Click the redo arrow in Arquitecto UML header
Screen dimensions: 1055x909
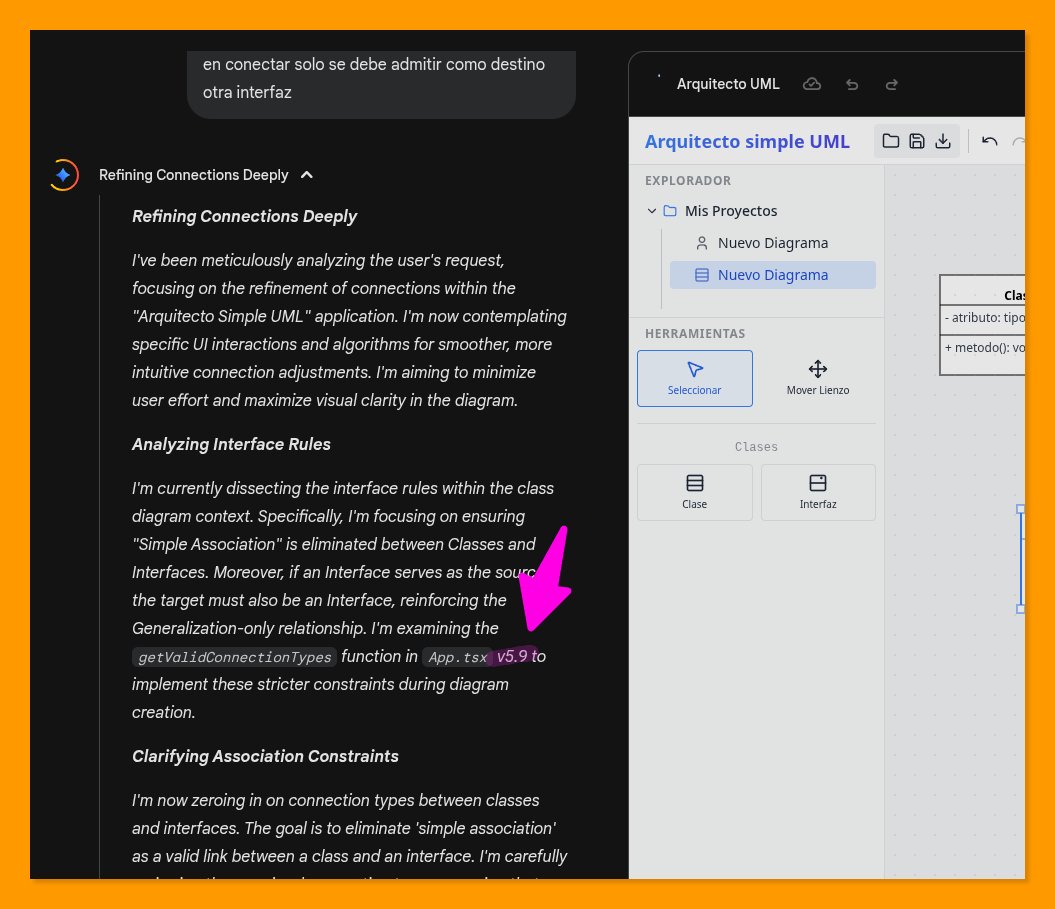892,85
